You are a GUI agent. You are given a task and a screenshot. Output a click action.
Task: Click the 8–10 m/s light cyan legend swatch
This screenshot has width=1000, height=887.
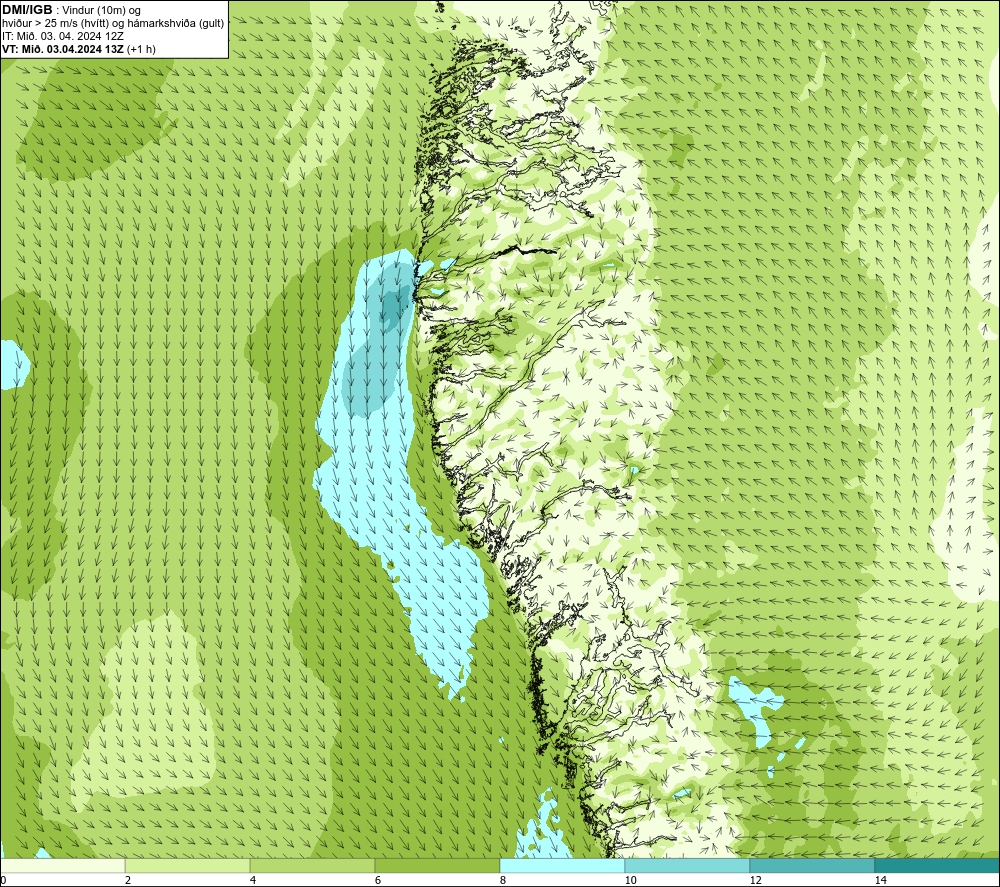[x=562, y=866]
